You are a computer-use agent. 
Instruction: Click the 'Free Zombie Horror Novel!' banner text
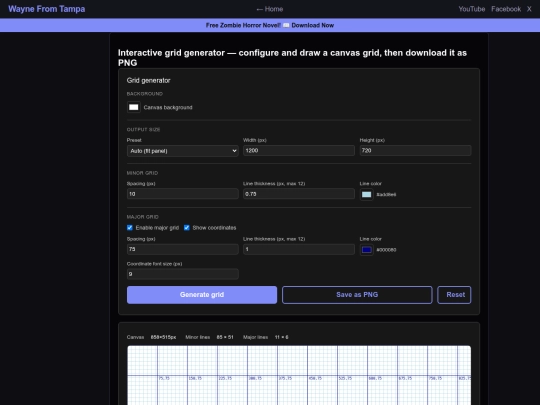tap(243, 25)
